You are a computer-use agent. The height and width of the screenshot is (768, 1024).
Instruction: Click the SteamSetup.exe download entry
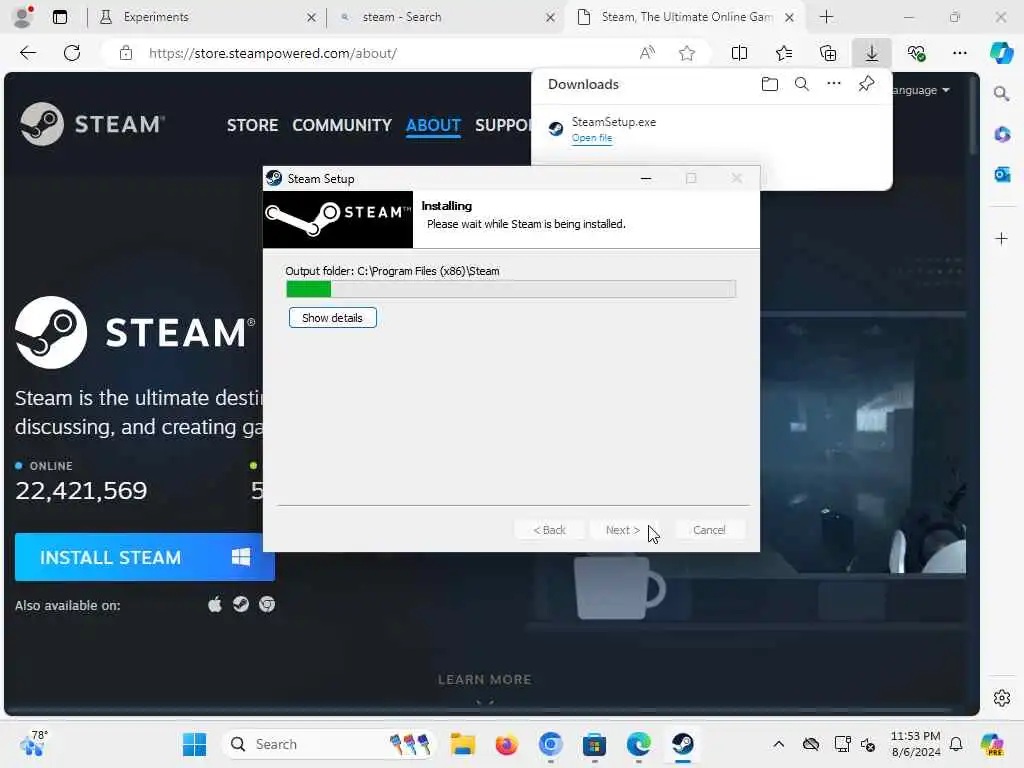tap(712, 129)
